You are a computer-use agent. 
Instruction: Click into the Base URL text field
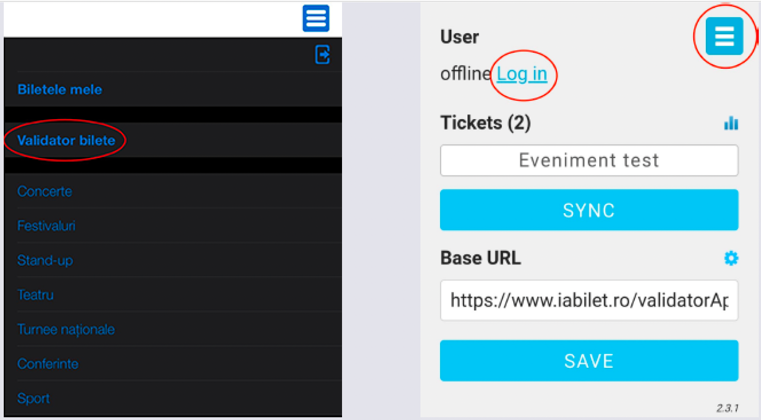point(589,300)
